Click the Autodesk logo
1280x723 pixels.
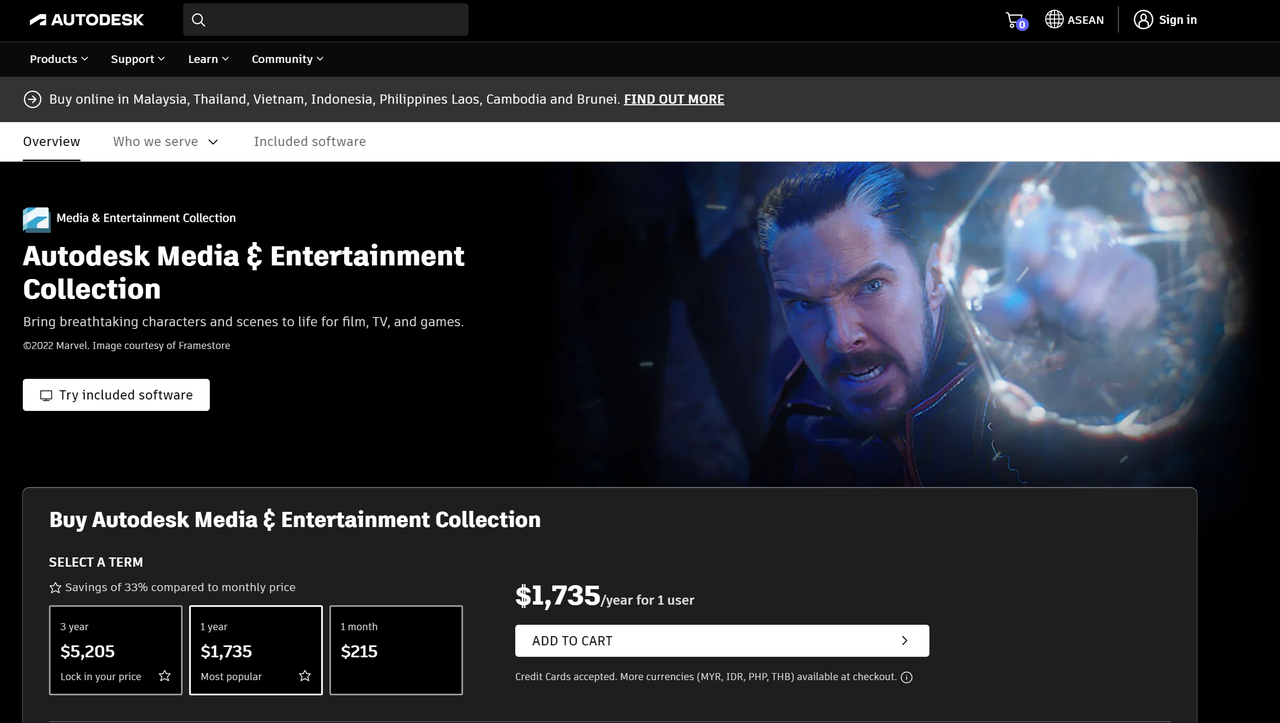point(87,20)
